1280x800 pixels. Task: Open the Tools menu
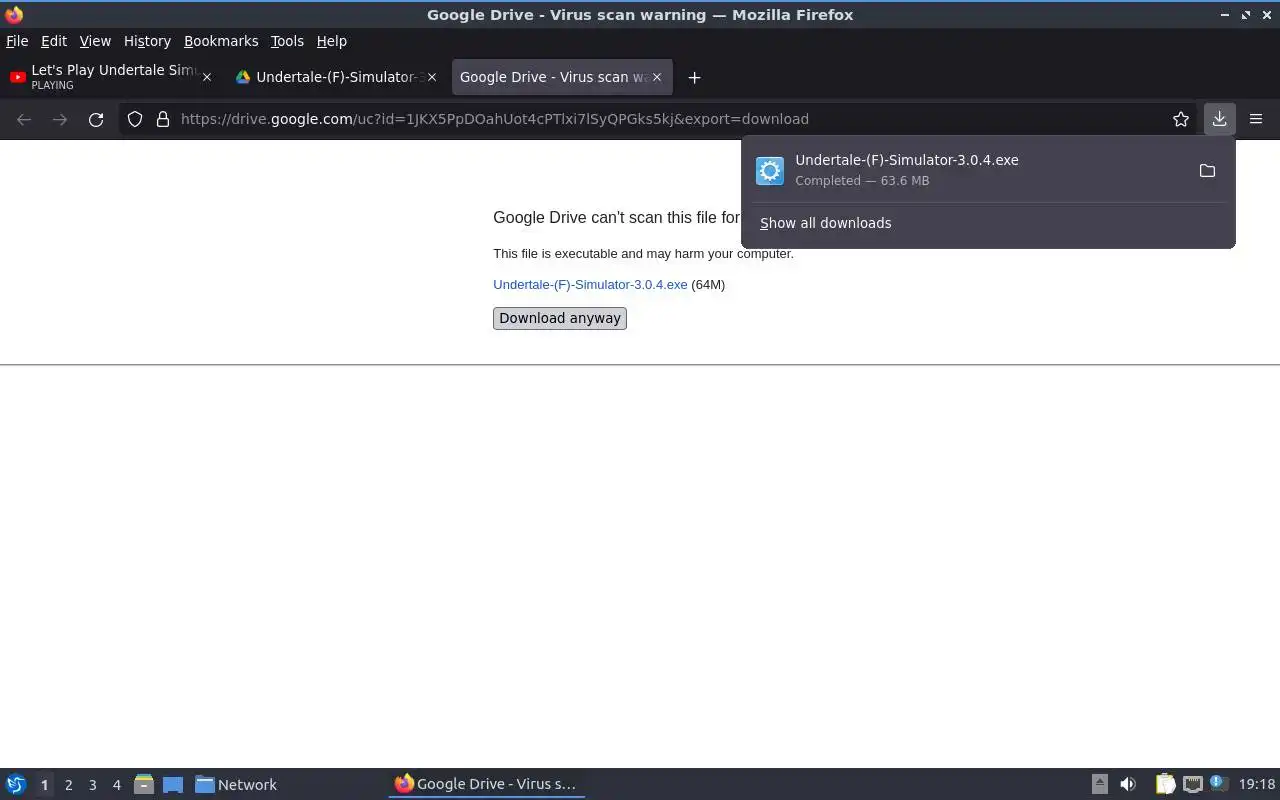[287, 41]
